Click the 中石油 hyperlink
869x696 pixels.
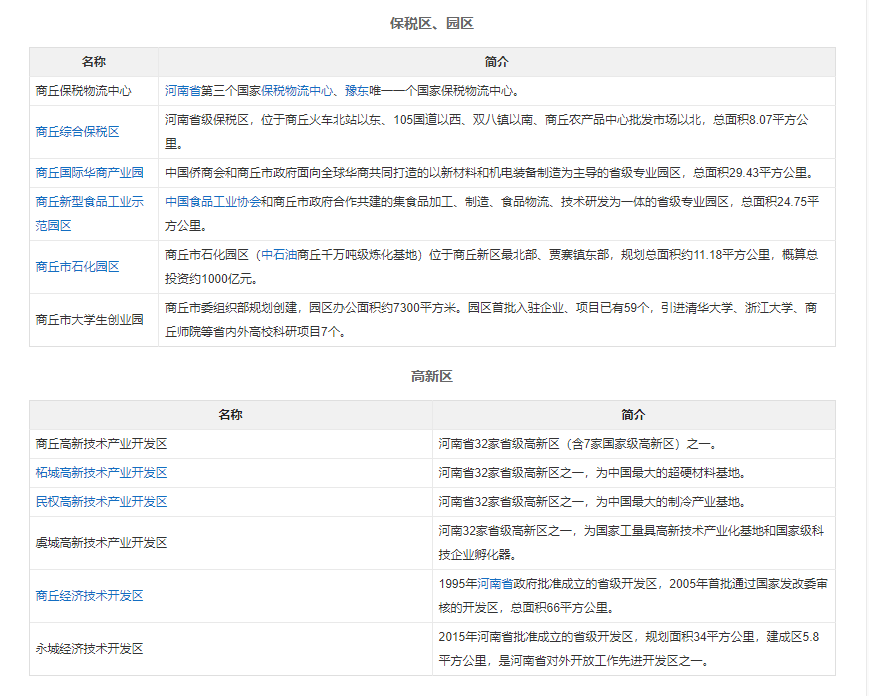pos(279,255)
